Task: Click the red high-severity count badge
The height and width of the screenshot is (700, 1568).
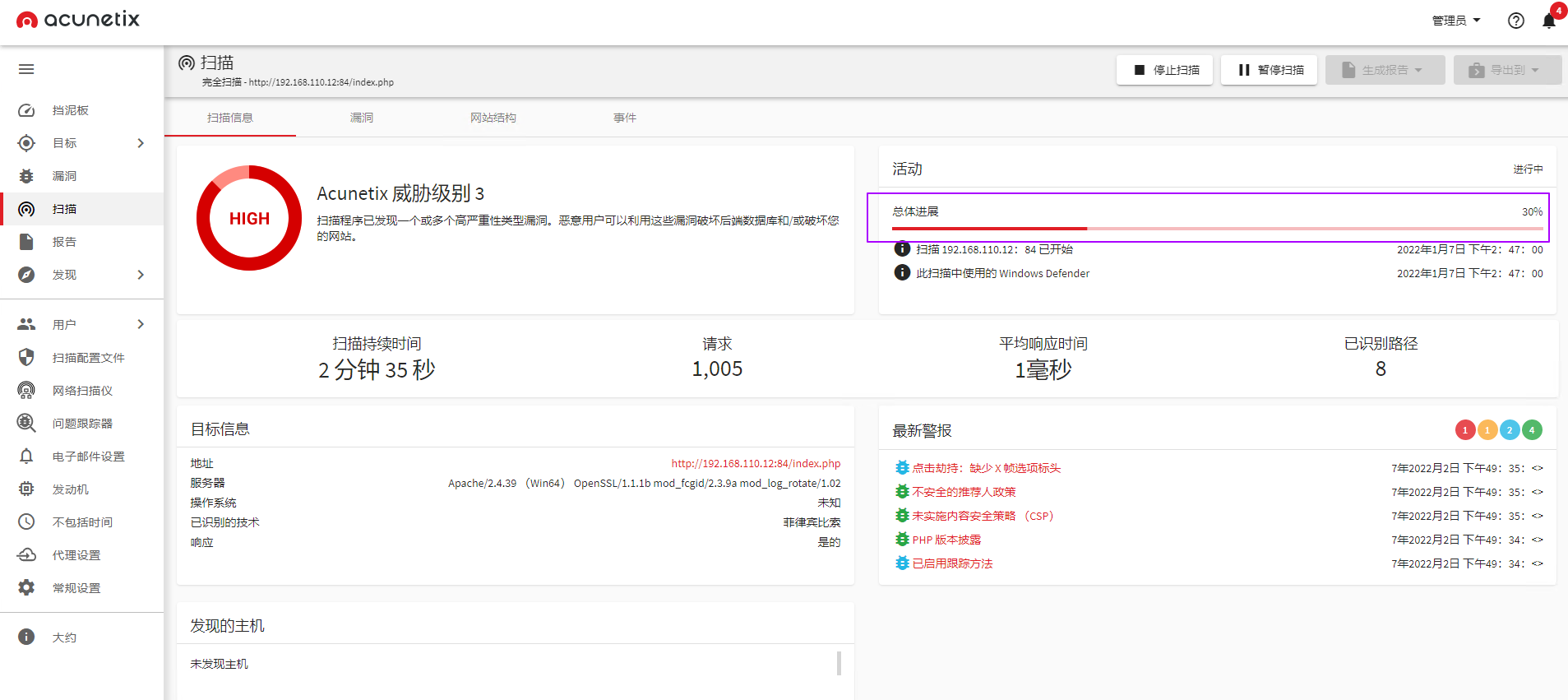Action: point(1465,429)
